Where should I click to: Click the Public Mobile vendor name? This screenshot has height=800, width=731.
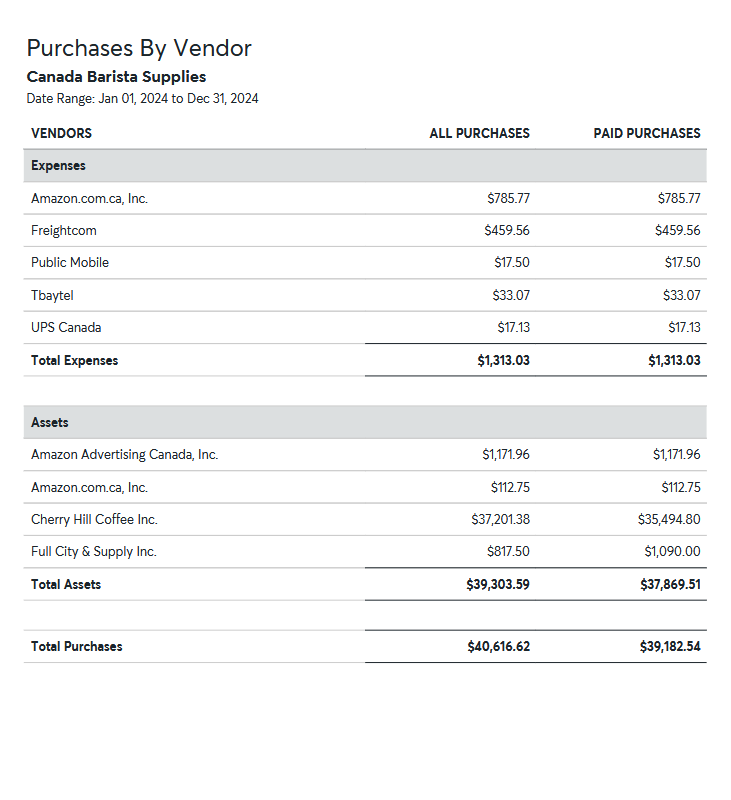click(x=70, y=262)
